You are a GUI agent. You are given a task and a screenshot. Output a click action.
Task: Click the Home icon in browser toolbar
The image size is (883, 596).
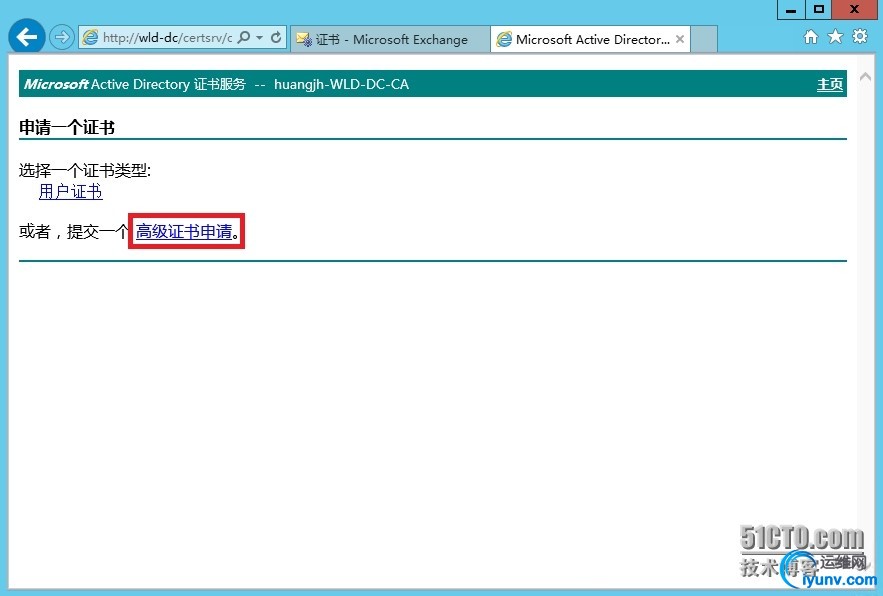pyautogui.click(x=811, y=37)
